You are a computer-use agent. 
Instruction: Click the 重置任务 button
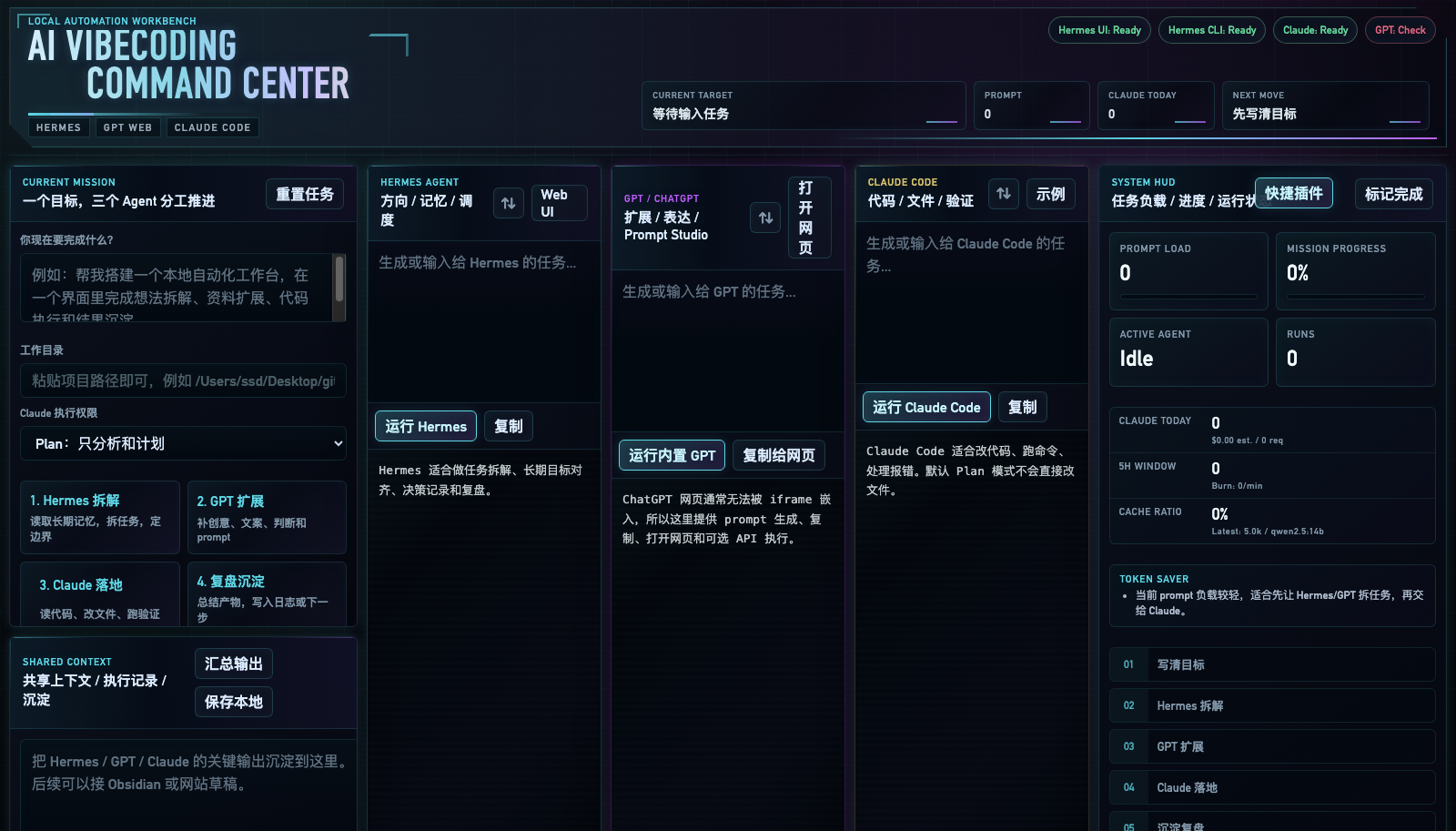(x=305, y=194)
